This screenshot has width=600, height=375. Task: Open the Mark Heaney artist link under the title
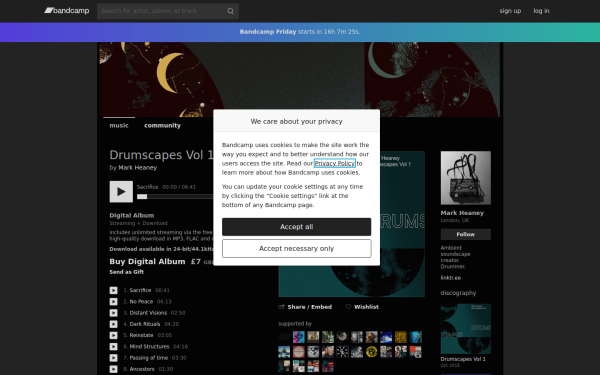tap(137, 168)
